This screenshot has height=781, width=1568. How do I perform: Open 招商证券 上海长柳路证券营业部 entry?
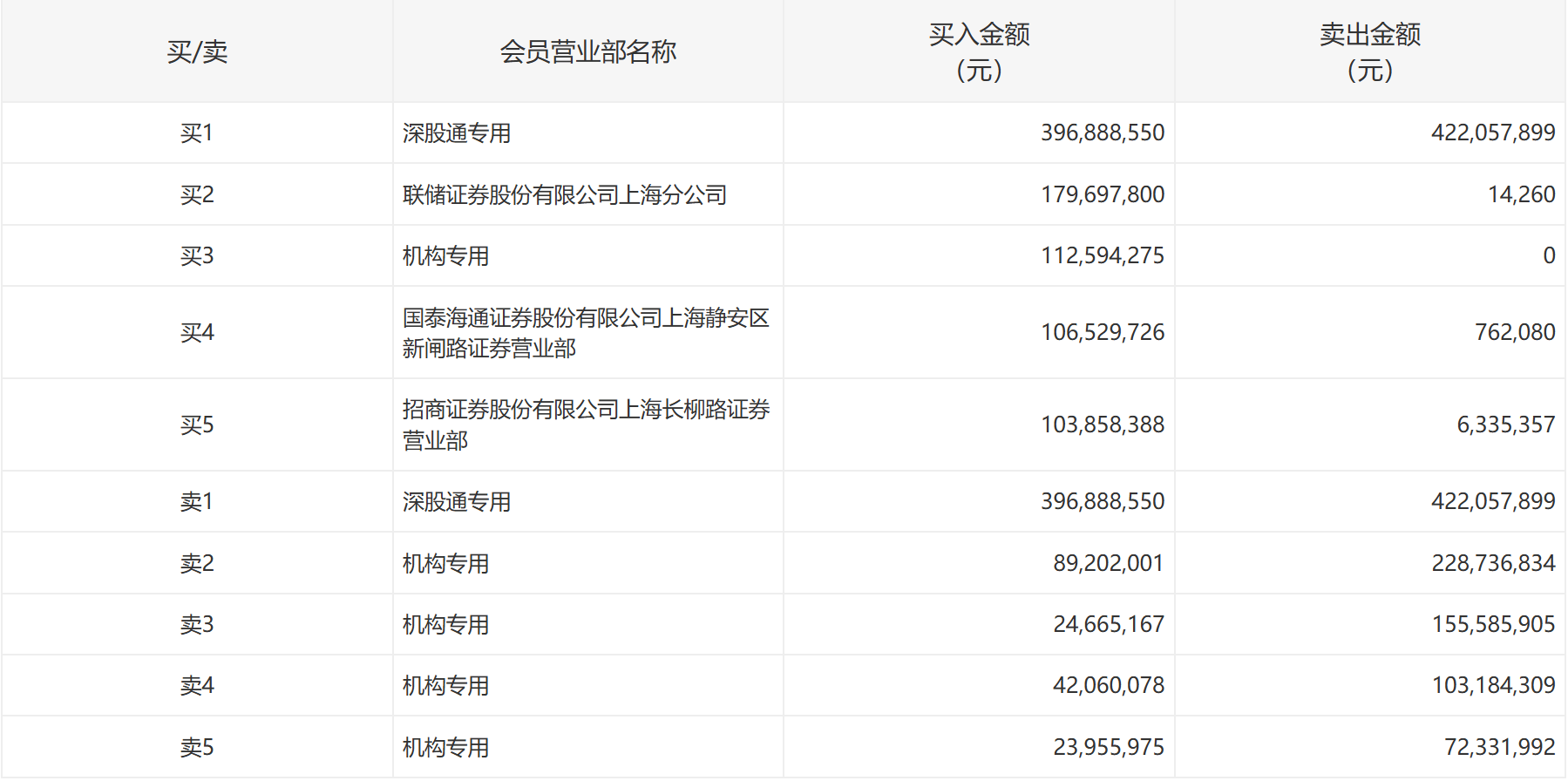point(585,425)
